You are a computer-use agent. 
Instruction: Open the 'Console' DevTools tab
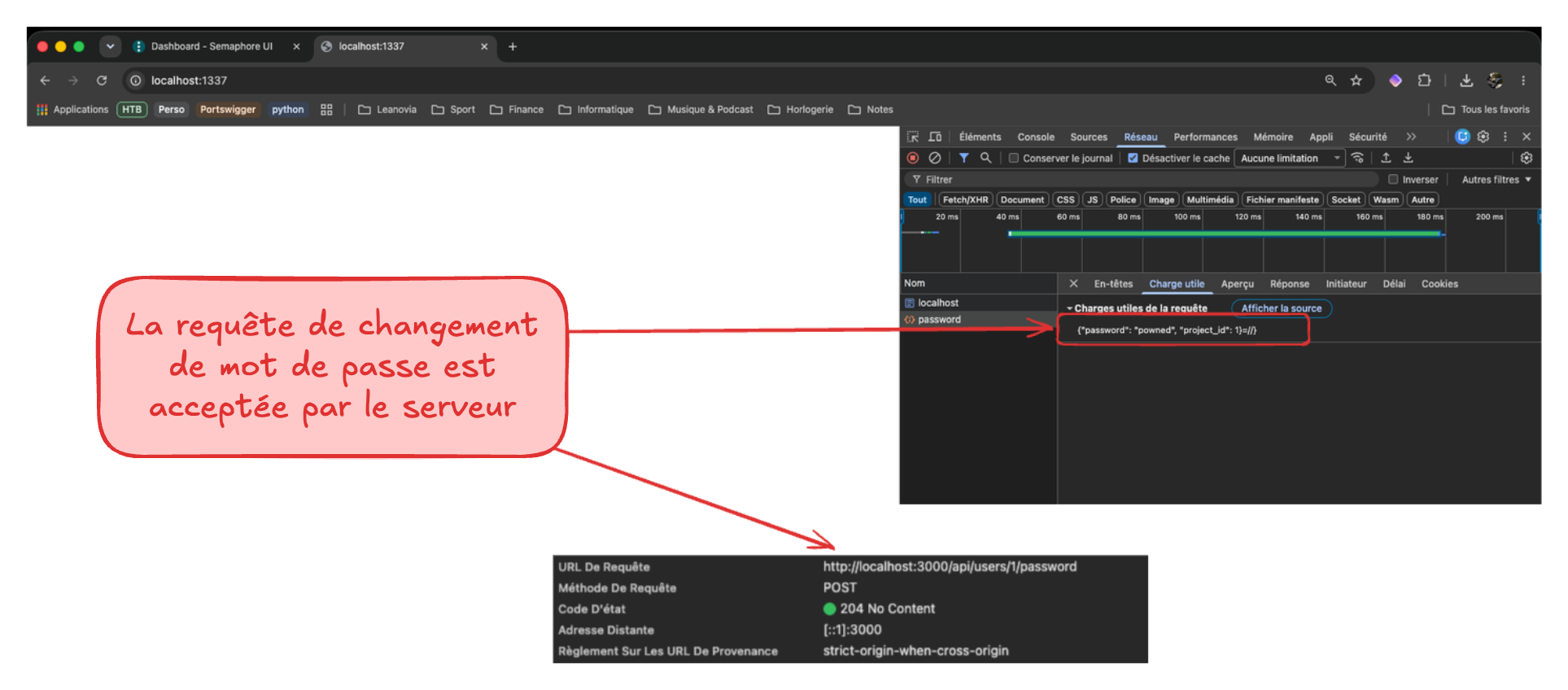click(x=1036, y=138)
